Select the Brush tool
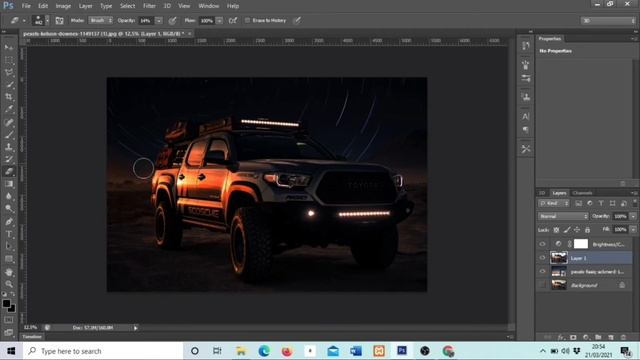 pos(9,134)
